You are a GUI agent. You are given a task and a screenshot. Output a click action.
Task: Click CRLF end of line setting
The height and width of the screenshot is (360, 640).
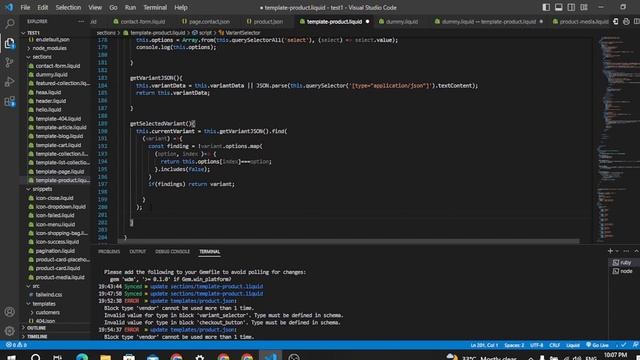pyautogui.click(x=554, y=345)
